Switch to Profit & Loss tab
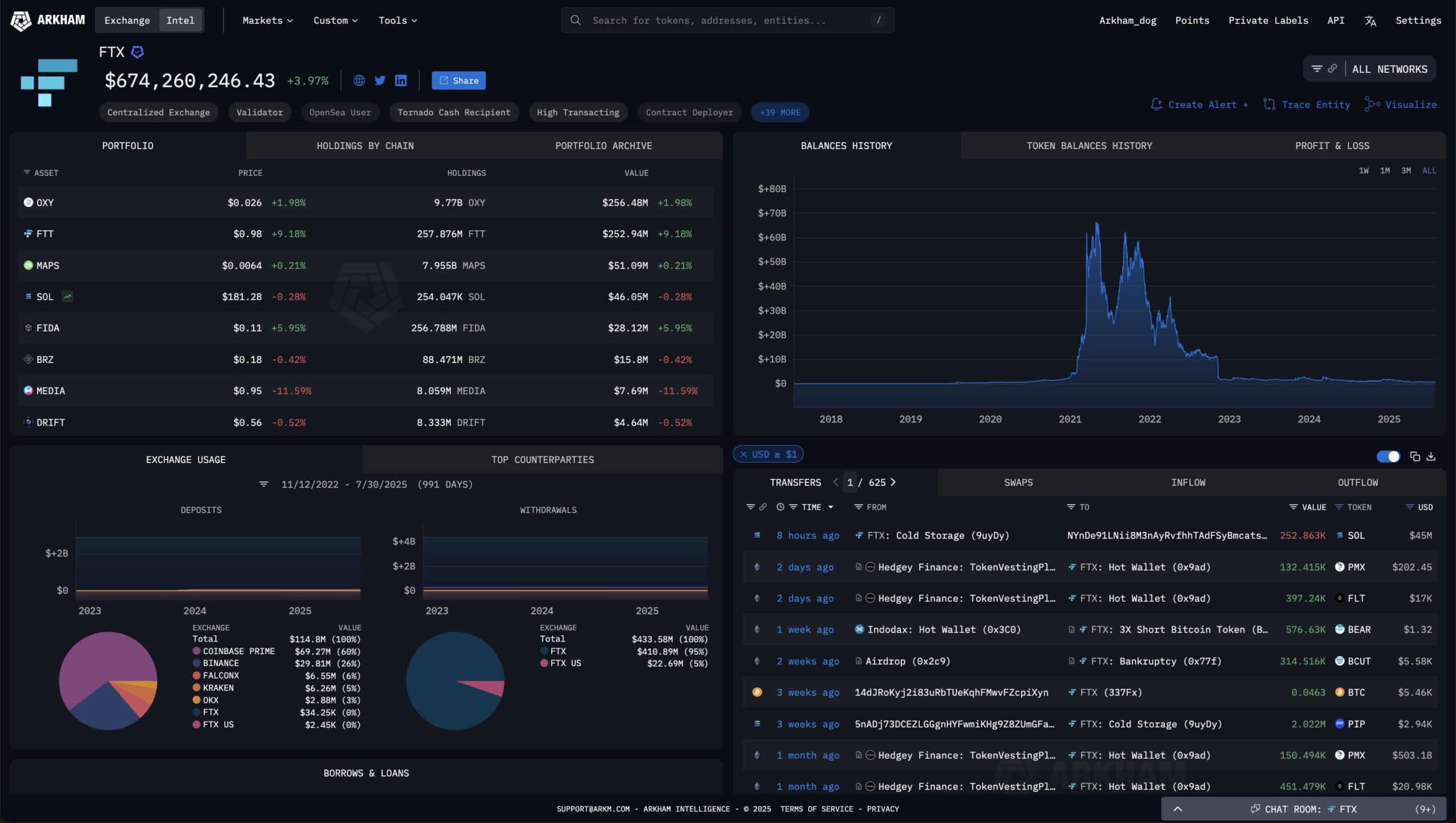The width and height of the screenshot is (1456, 823). coord(1332,146)
